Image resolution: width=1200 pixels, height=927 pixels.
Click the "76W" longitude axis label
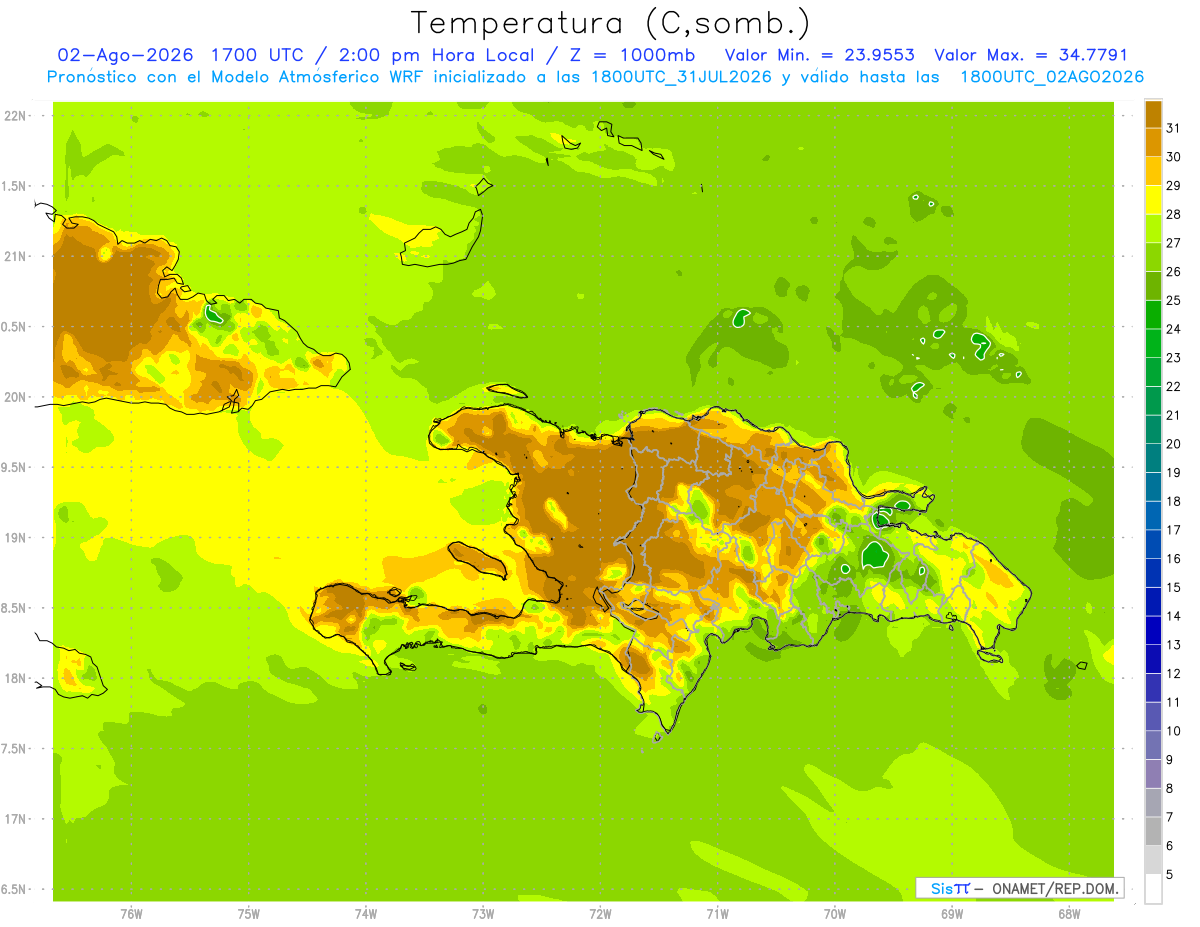[131, 914]
